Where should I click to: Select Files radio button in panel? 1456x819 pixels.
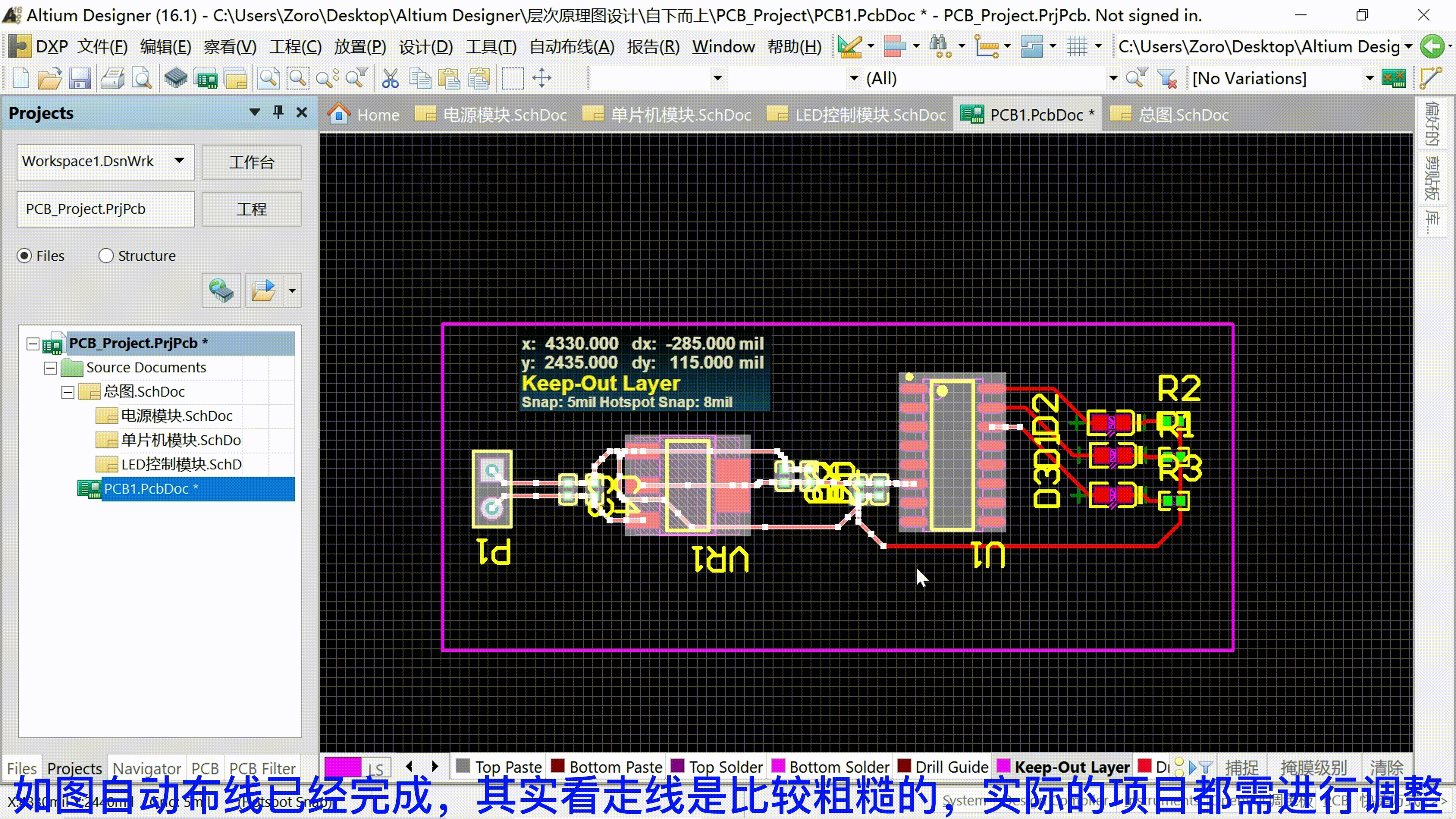(23, 255)
